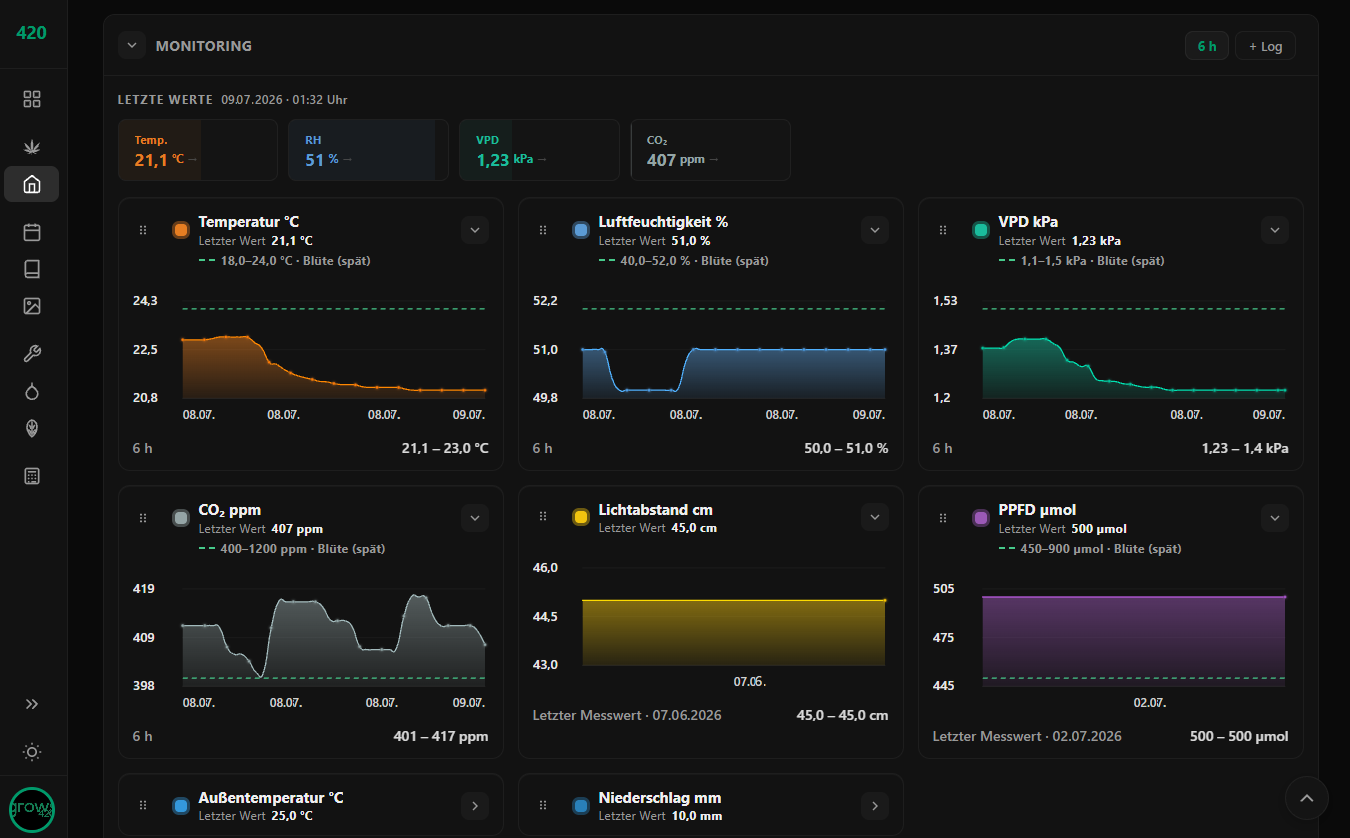This screenshot has width=1350, height=838.
Task: Select the home icon in sidebar
Action: pos(32,184)
